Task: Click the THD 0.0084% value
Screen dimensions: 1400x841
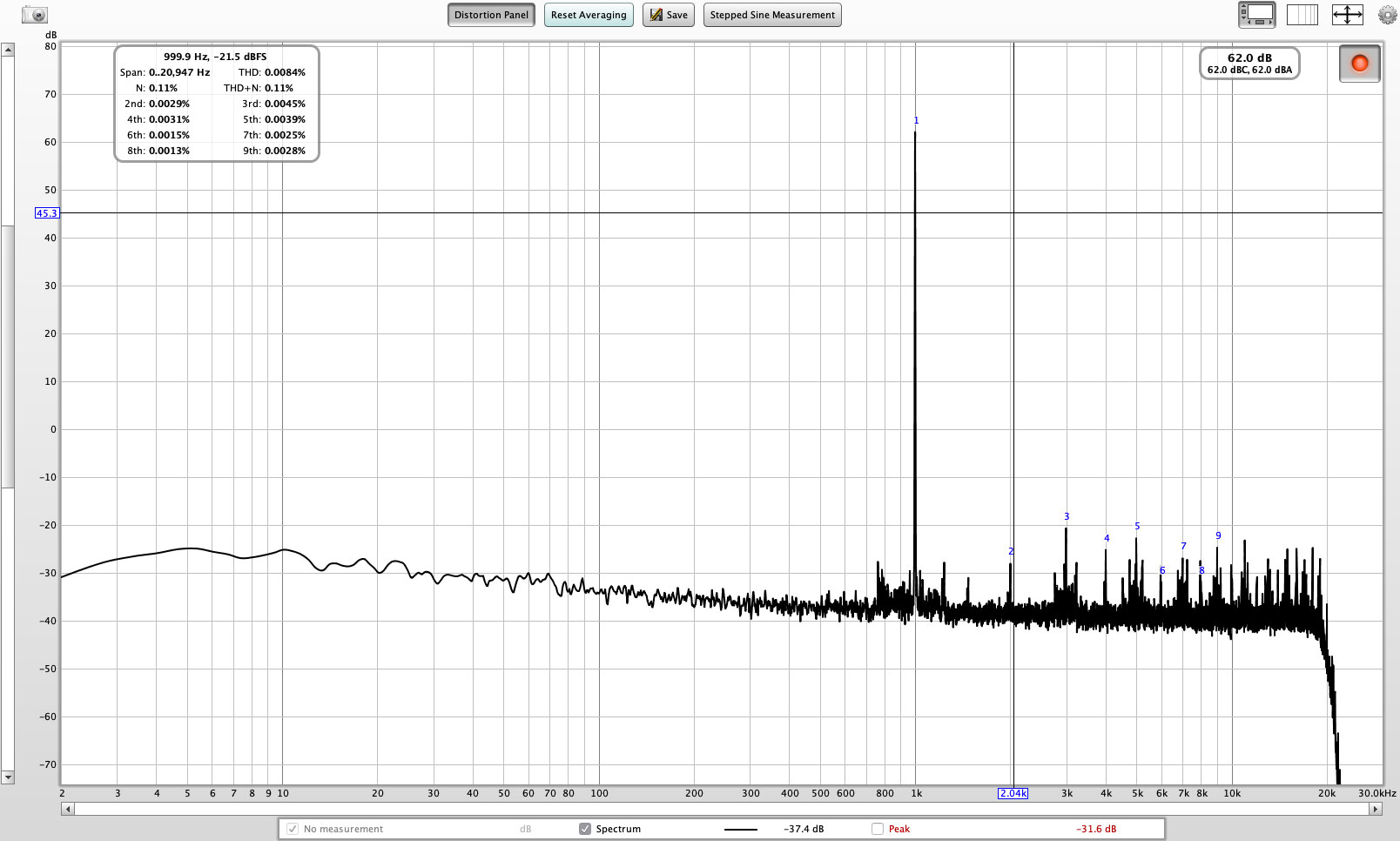Action: [285, 72]
